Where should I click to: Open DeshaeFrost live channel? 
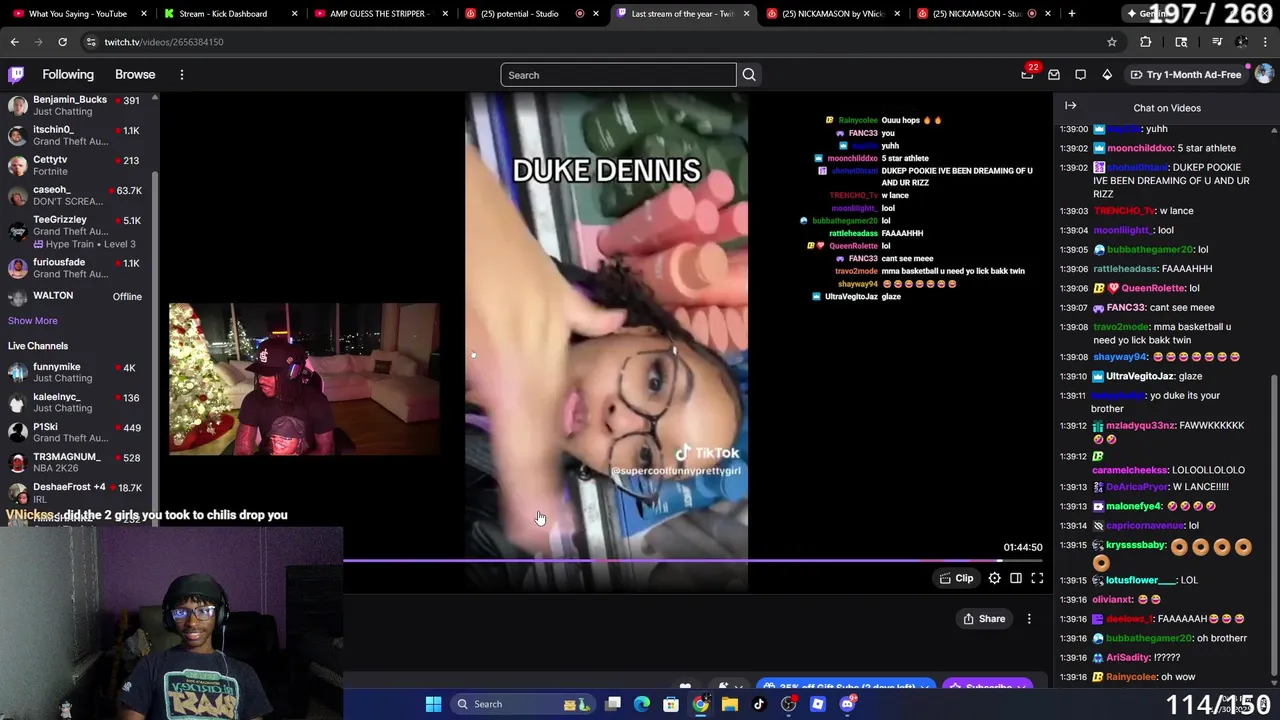76,492
